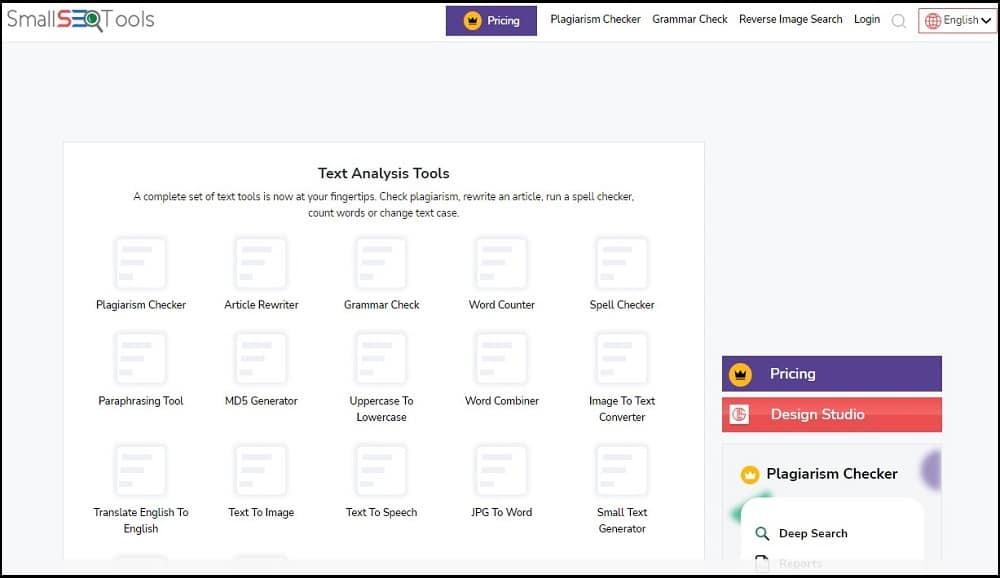Open the Word Combiner text link
The width and height of the screenshot is (1000, 578).
(x=502, y=401)
